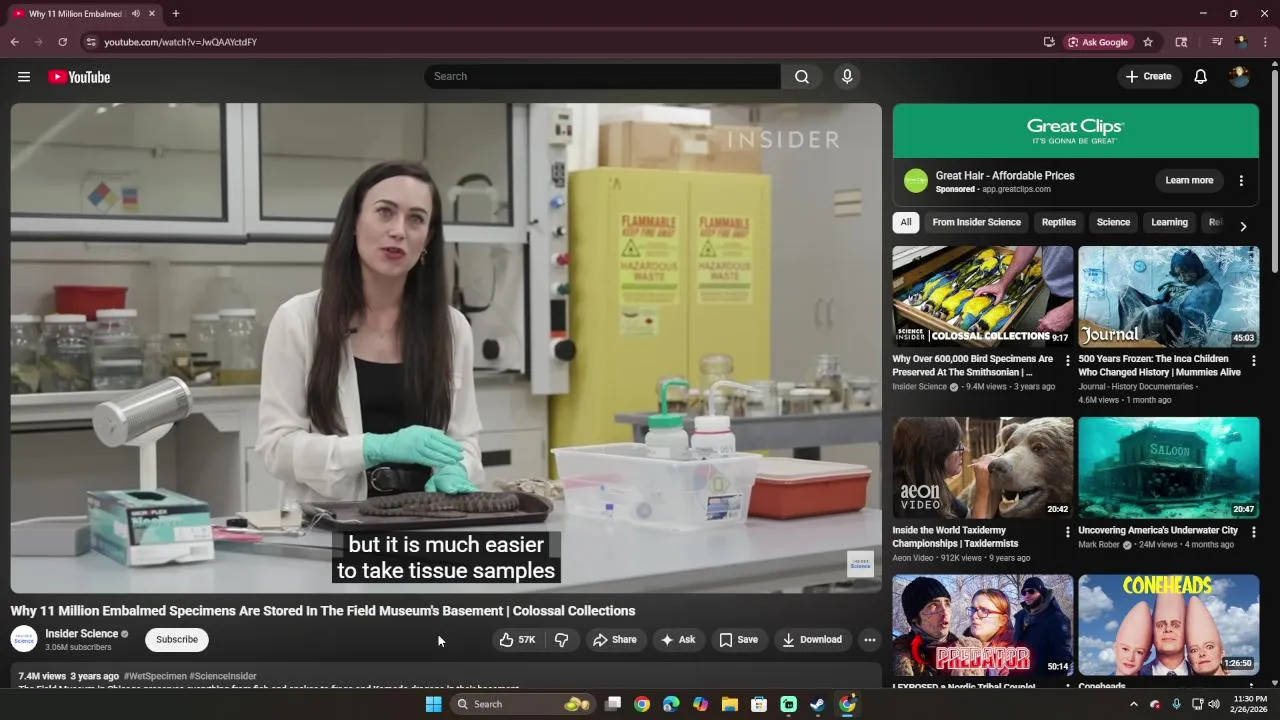
Task: Start voice search with the microphone
Action: click(847, 77)
